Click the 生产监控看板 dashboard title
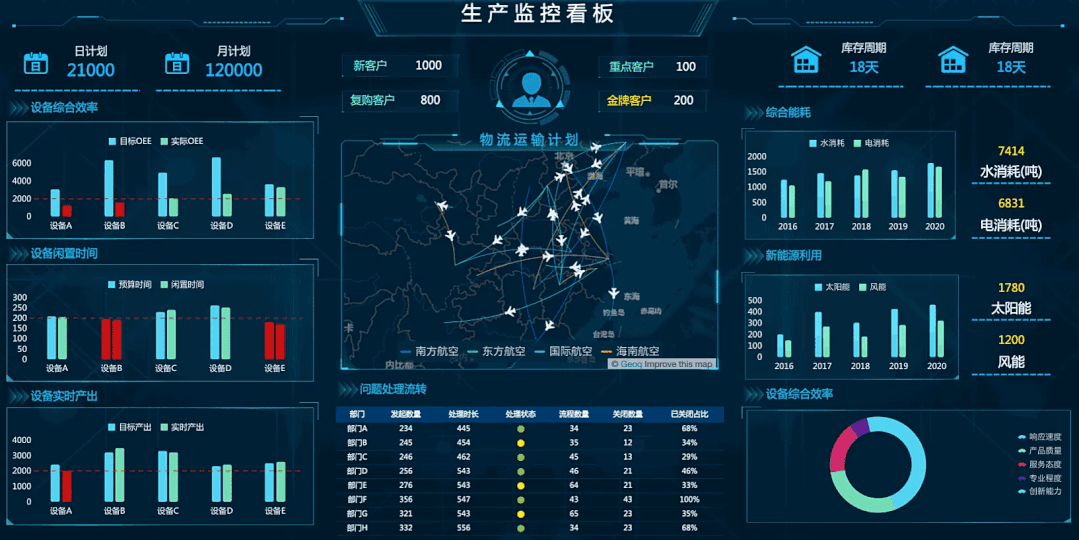Screen dimensions: 1079x540 point(537,13)
